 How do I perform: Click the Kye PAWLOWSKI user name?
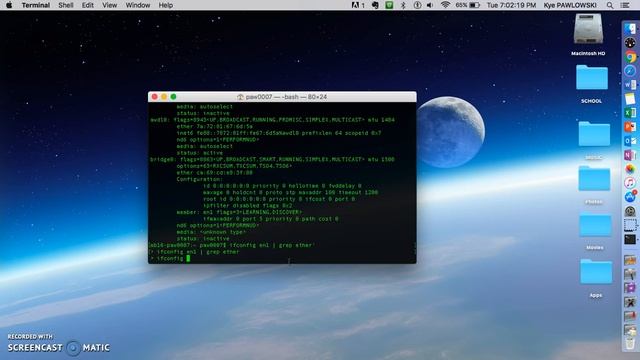[x=570, y=5]
